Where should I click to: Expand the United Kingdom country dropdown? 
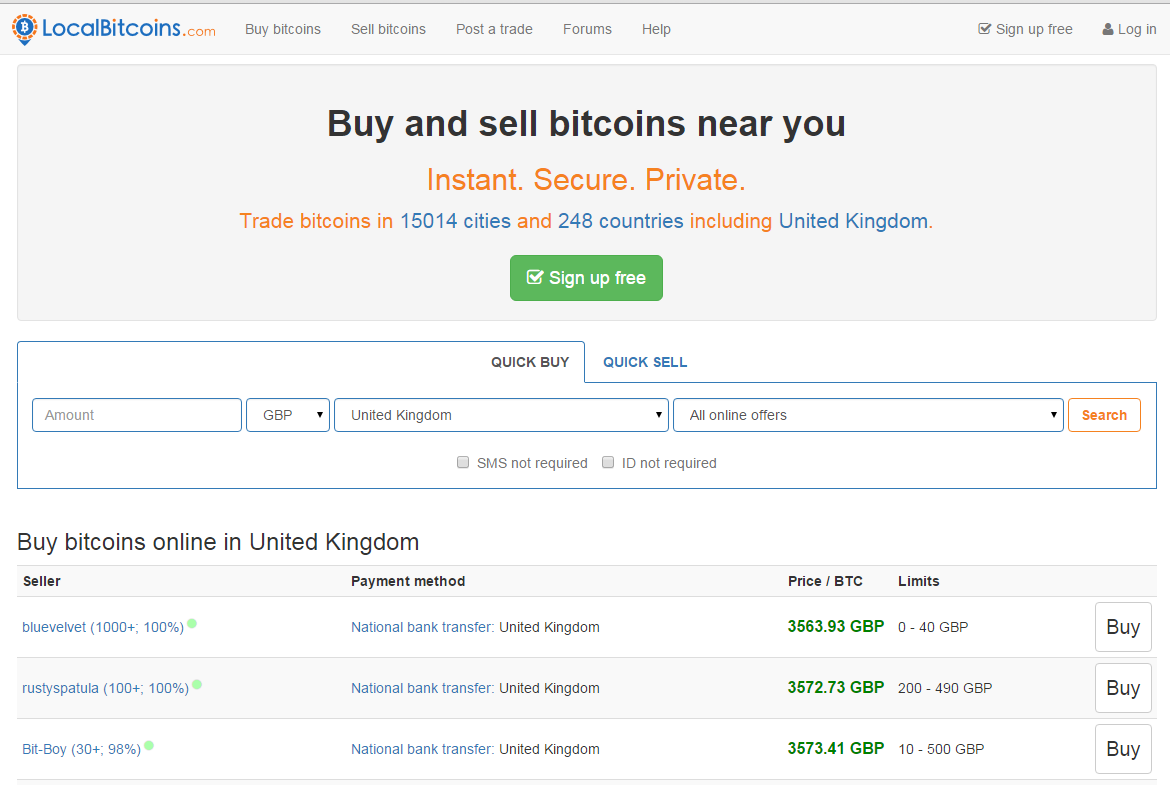pos(501,415)
